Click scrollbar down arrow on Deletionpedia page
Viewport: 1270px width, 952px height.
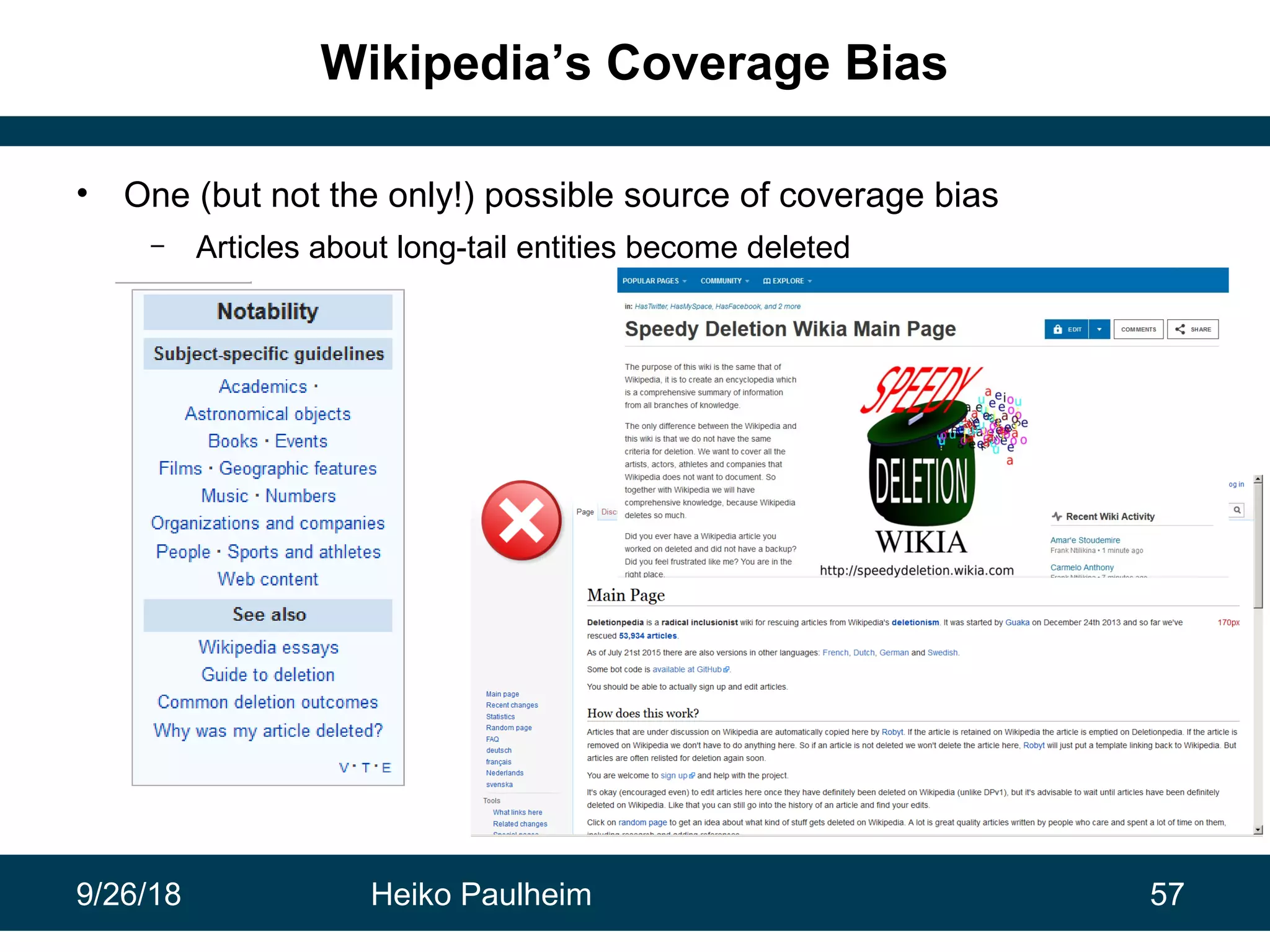(1258, 829)
